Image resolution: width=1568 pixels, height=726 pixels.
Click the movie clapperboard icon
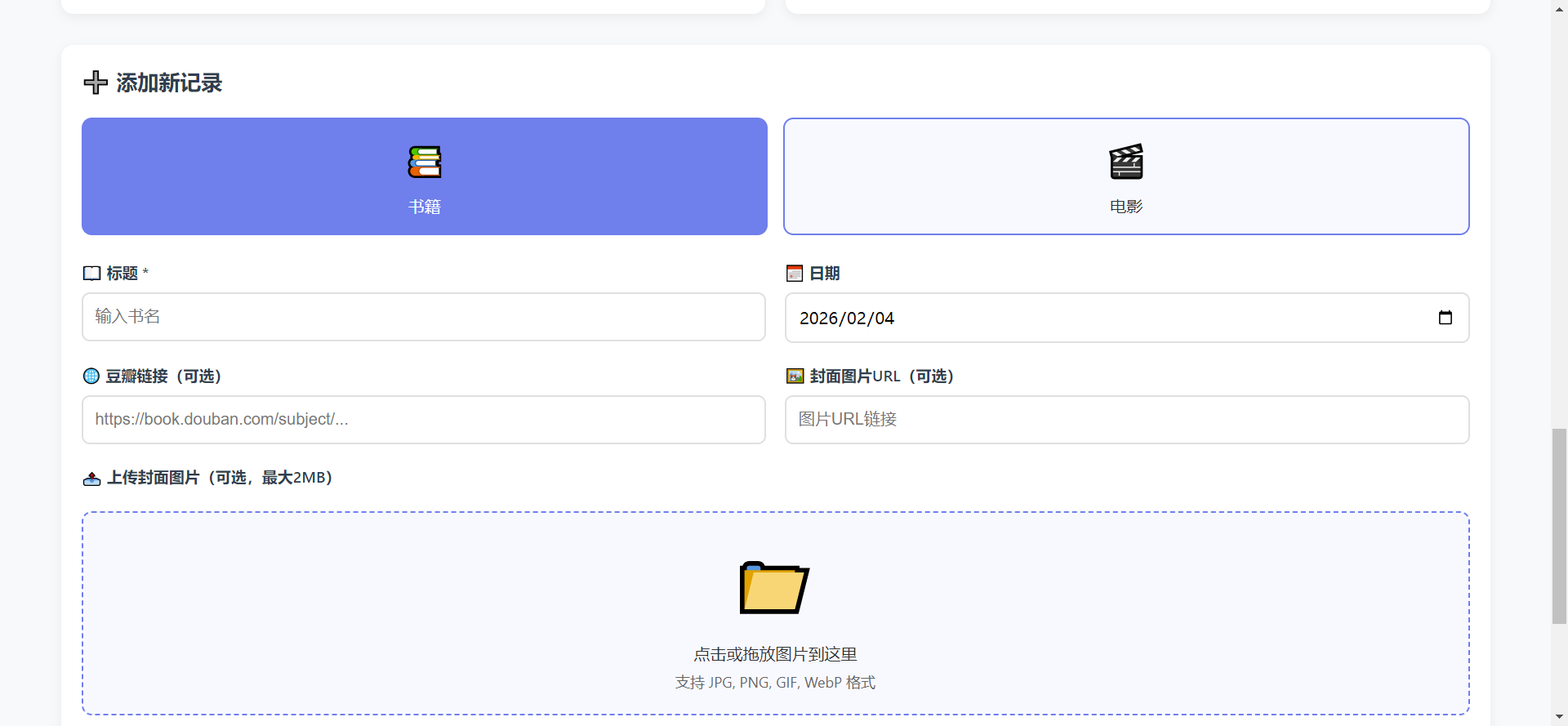point(1126,162)
